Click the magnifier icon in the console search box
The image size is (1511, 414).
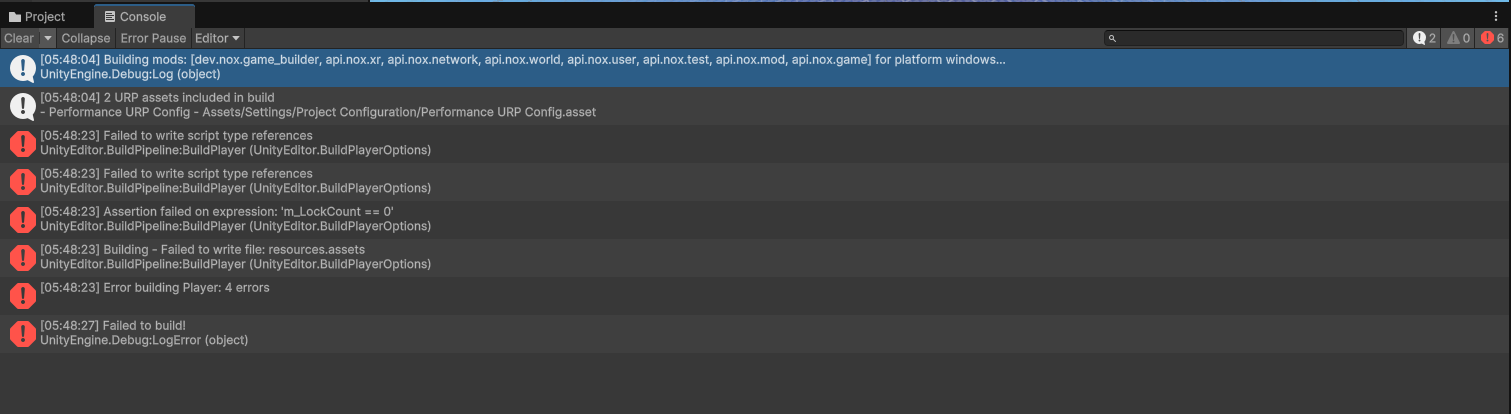coord(1111,39)
